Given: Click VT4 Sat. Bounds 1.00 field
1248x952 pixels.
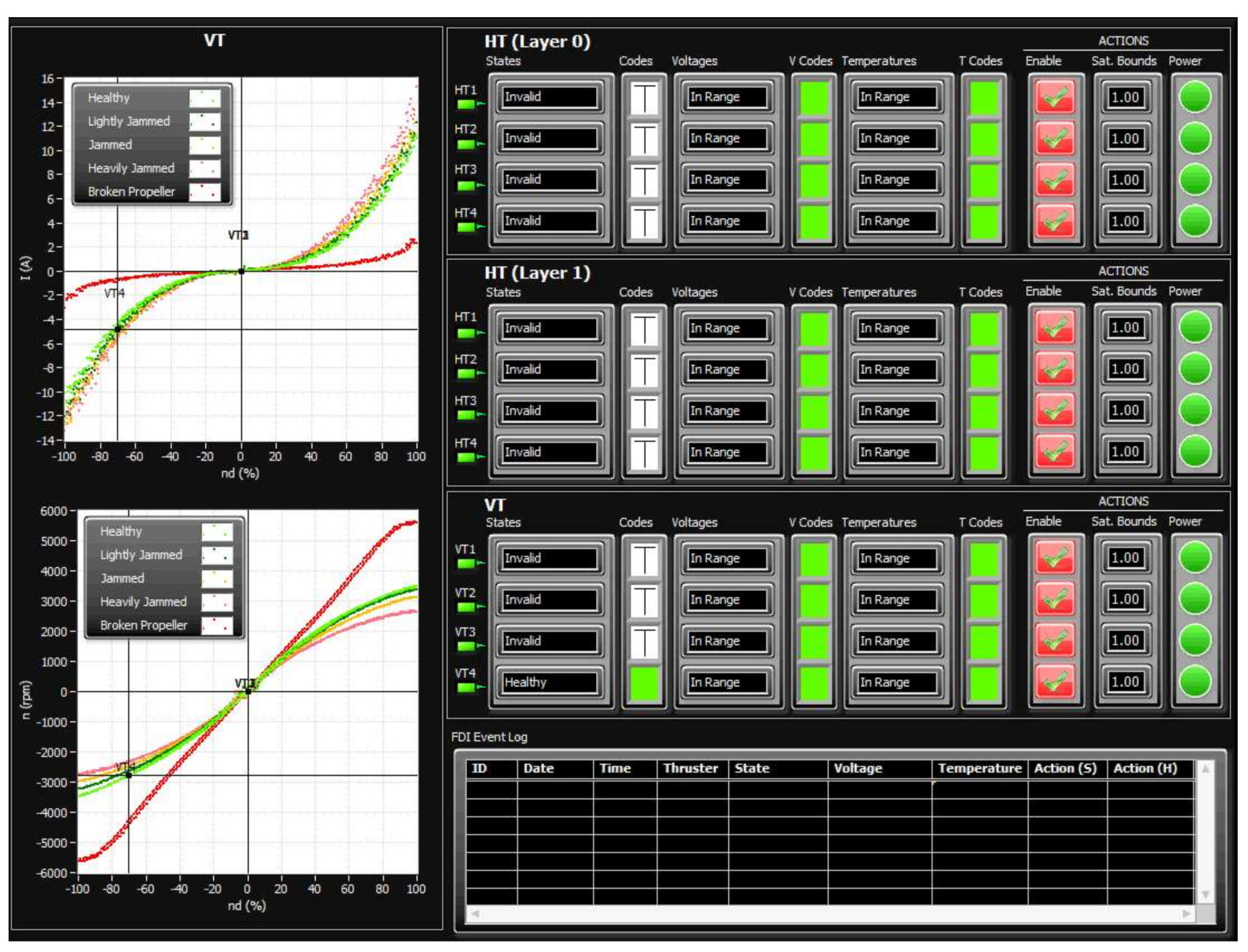Looking at the screenshot, I should 1124,682.
